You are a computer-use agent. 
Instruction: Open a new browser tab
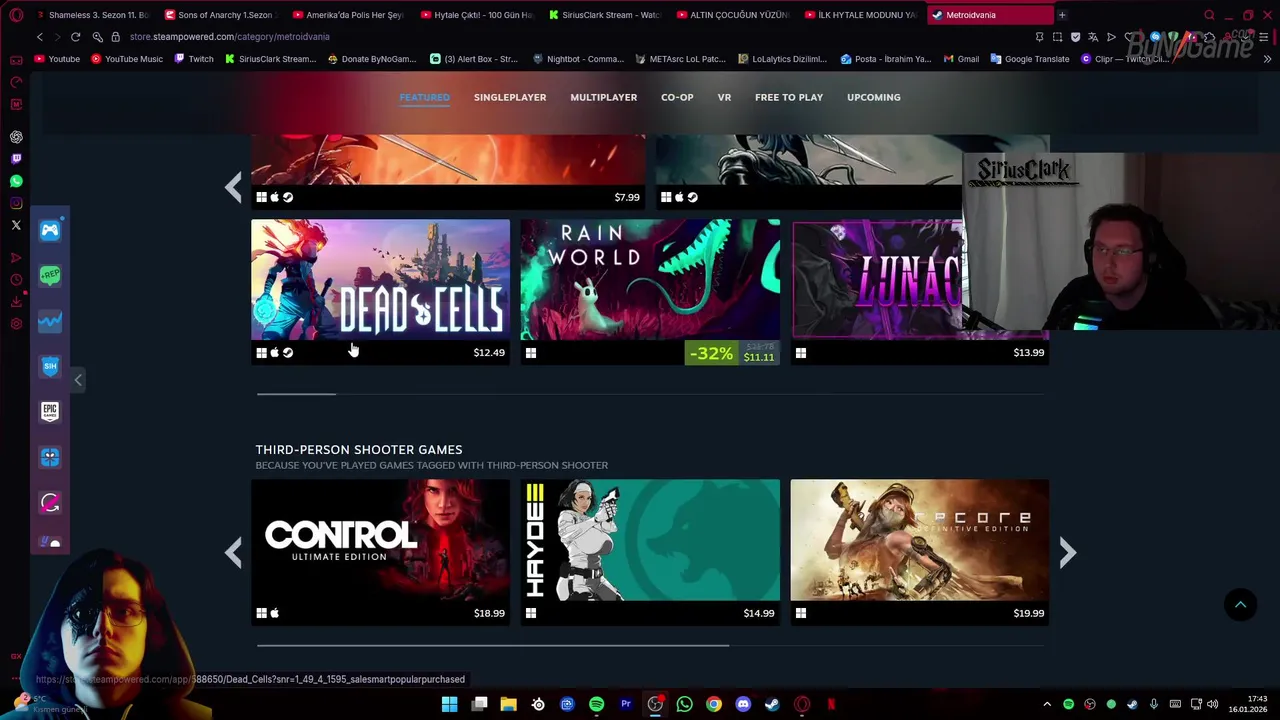(1062, 15)
